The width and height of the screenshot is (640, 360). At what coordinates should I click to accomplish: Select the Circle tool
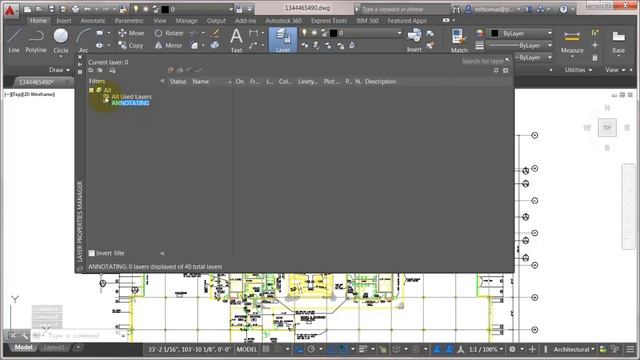pyautogui.click(x=61, y=40)
